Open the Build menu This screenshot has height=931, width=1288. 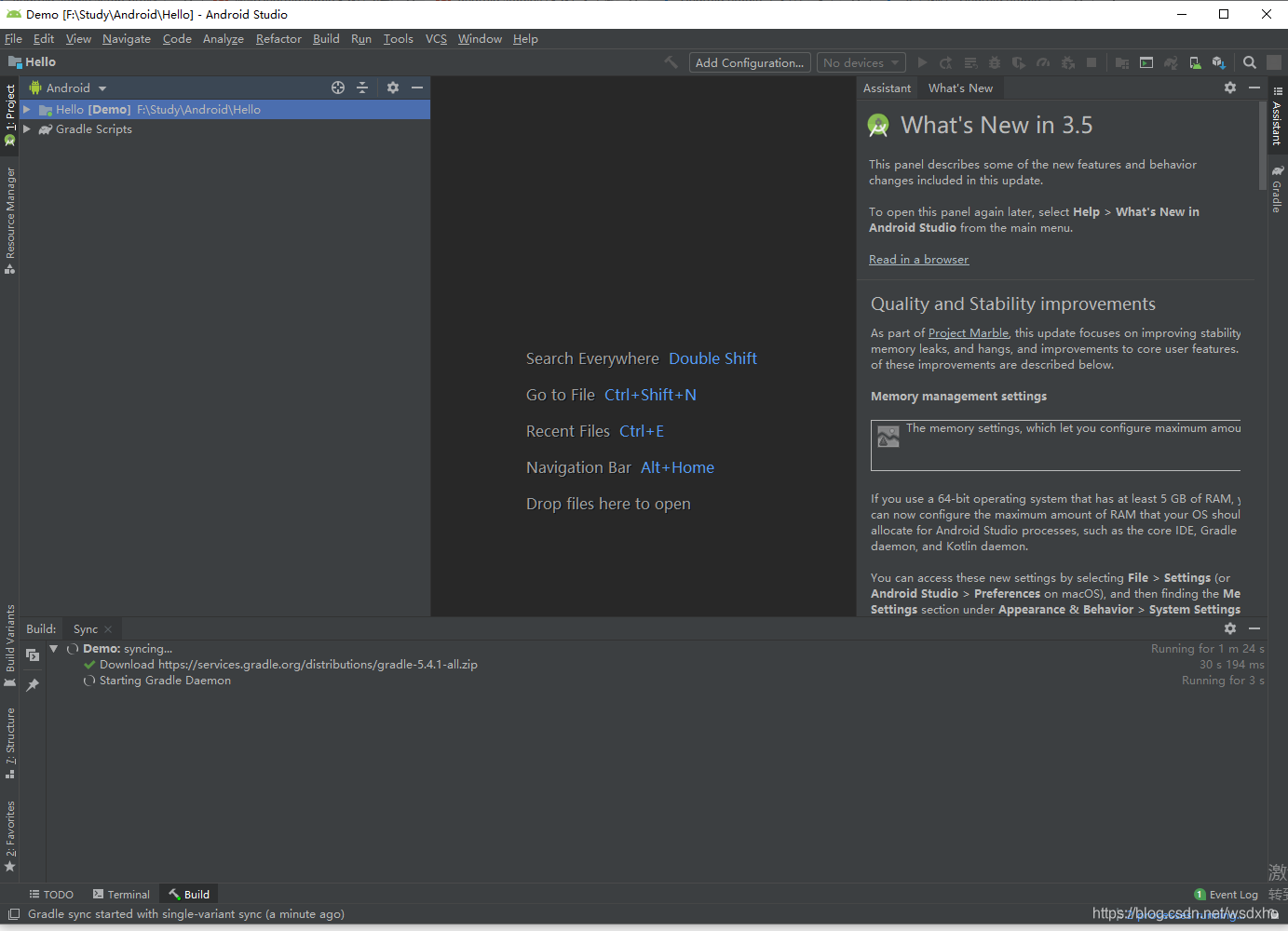[326, 38]
